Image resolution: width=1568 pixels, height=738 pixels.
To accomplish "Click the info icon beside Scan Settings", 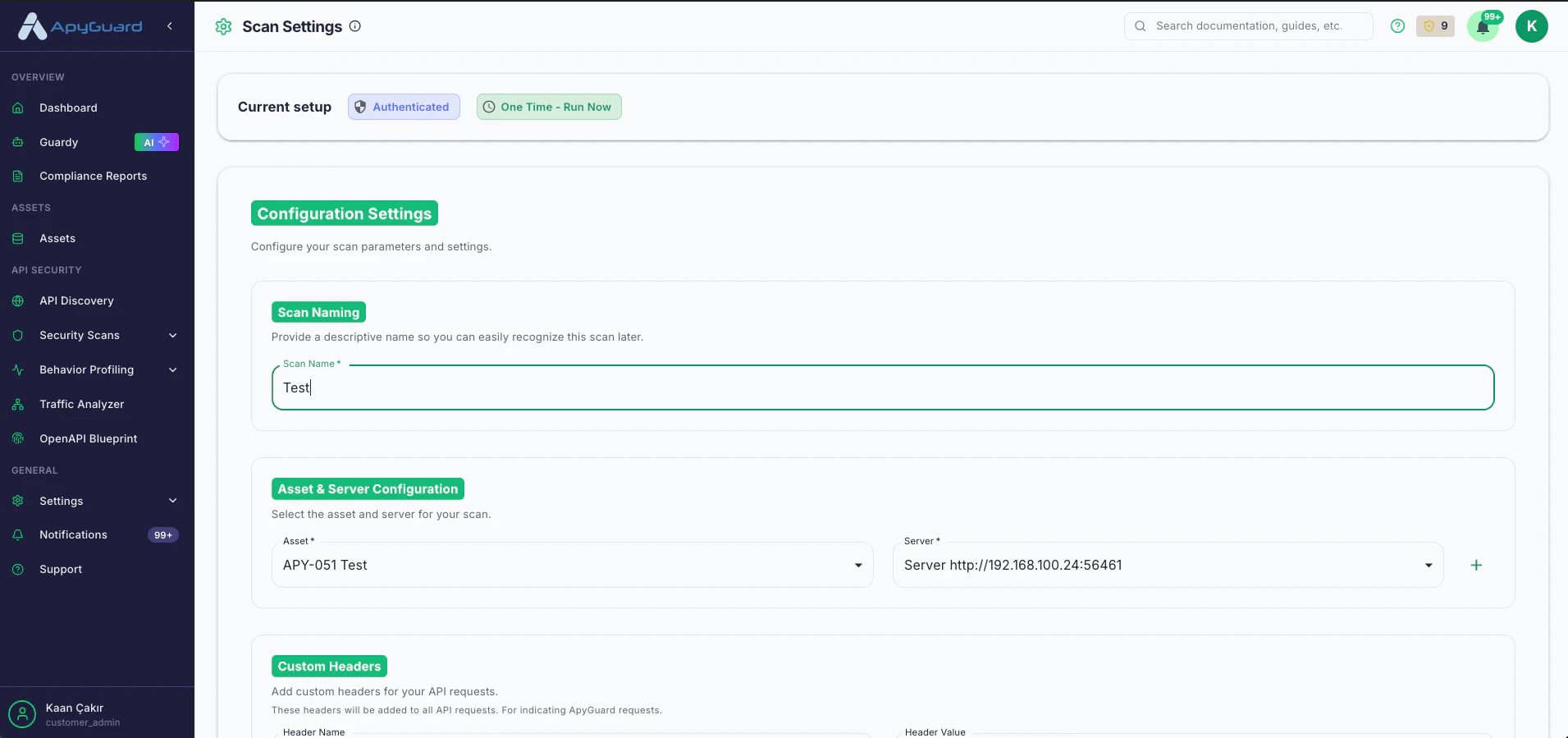I will tap(355, 25).
